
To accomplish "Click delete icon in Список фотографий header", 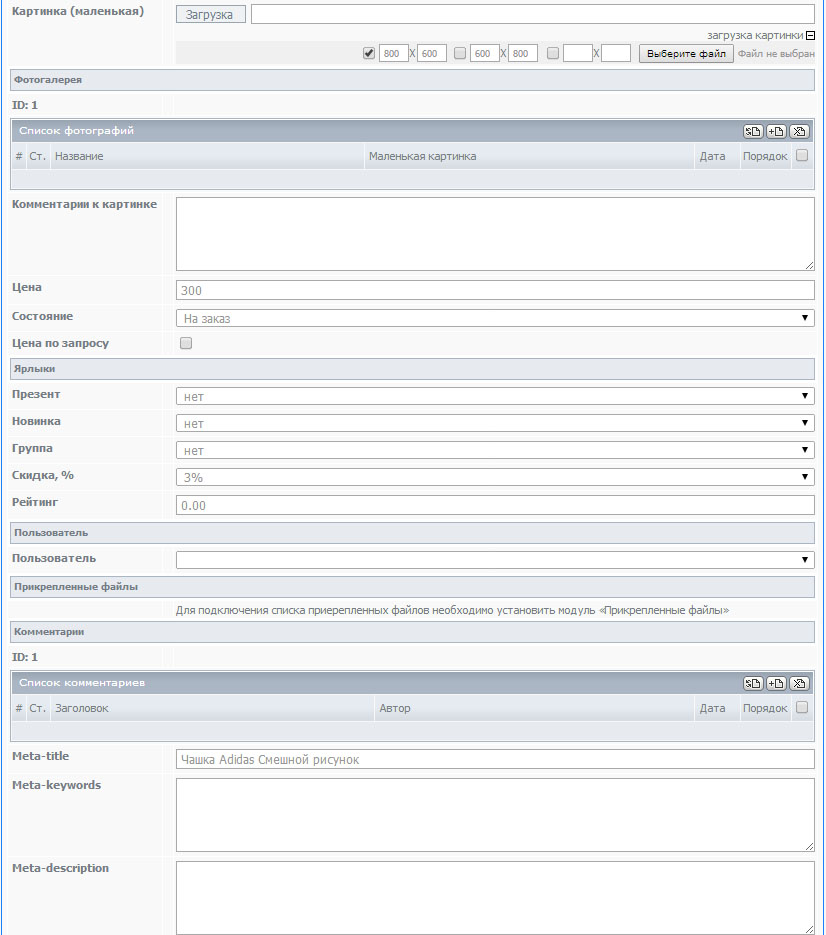I will point(799,131).
